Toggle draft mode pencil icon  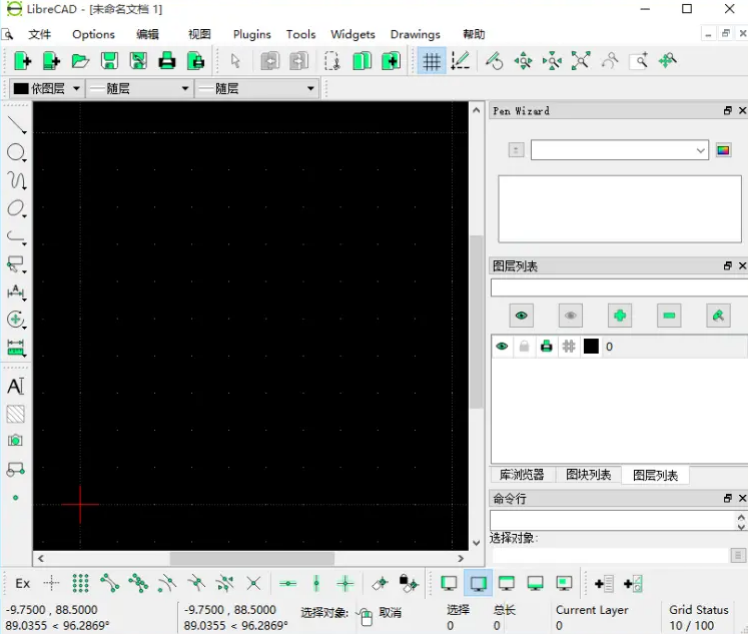coord(460,61)
